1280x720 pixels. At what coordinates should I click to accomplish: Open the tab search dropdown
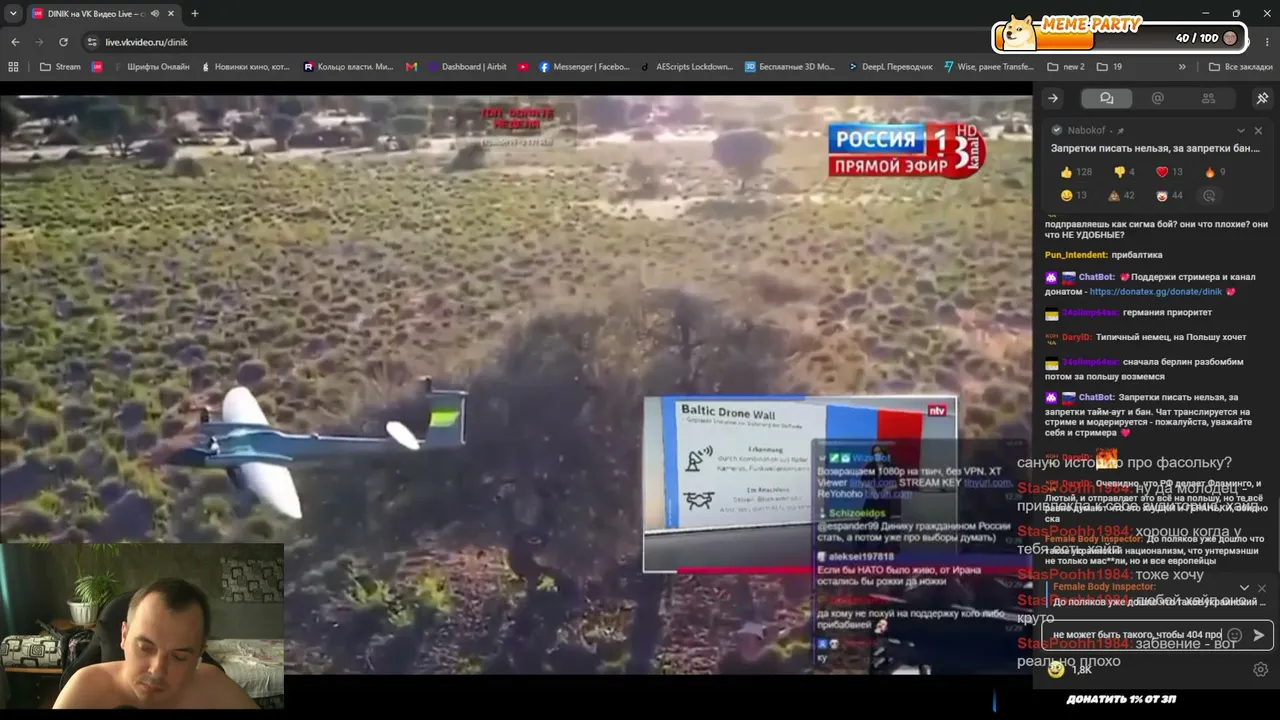(x=13, y=14)
